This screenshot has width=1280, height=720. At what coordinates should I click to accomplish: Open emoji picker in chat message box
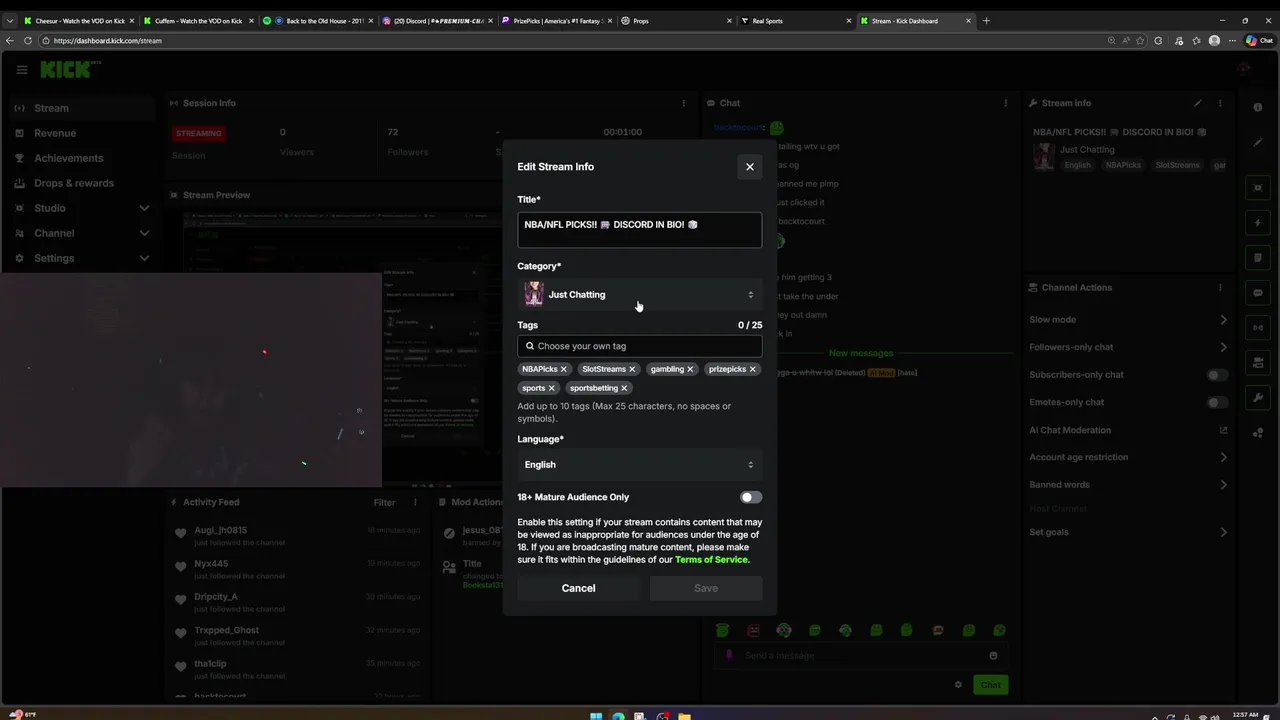coord(993,656)
